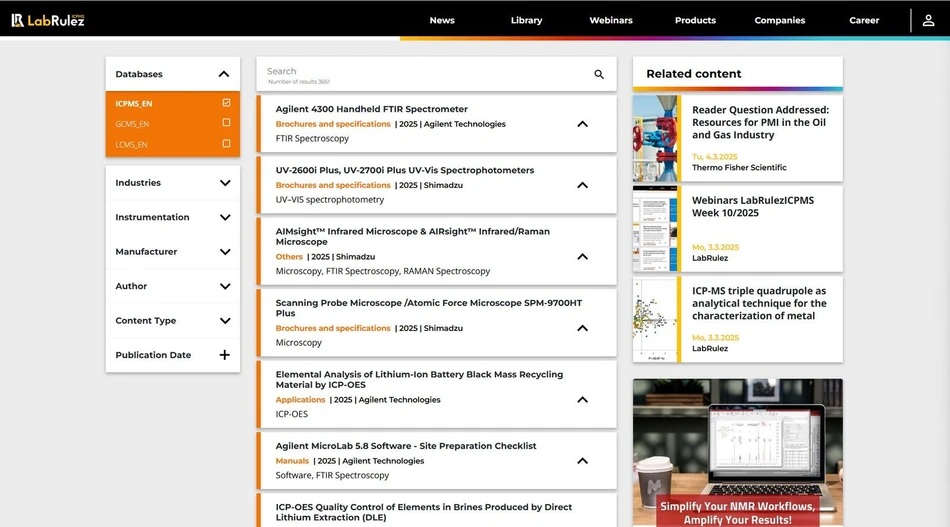Click the search magnifier icon

click(599, 75)
